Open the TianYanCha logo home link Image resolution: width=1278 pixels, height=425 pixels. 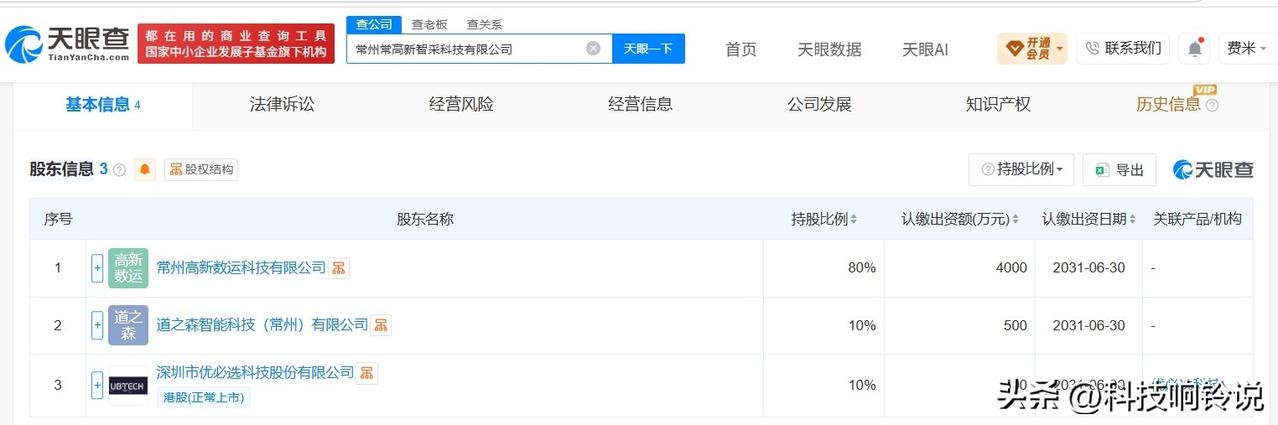click(67, 43)
